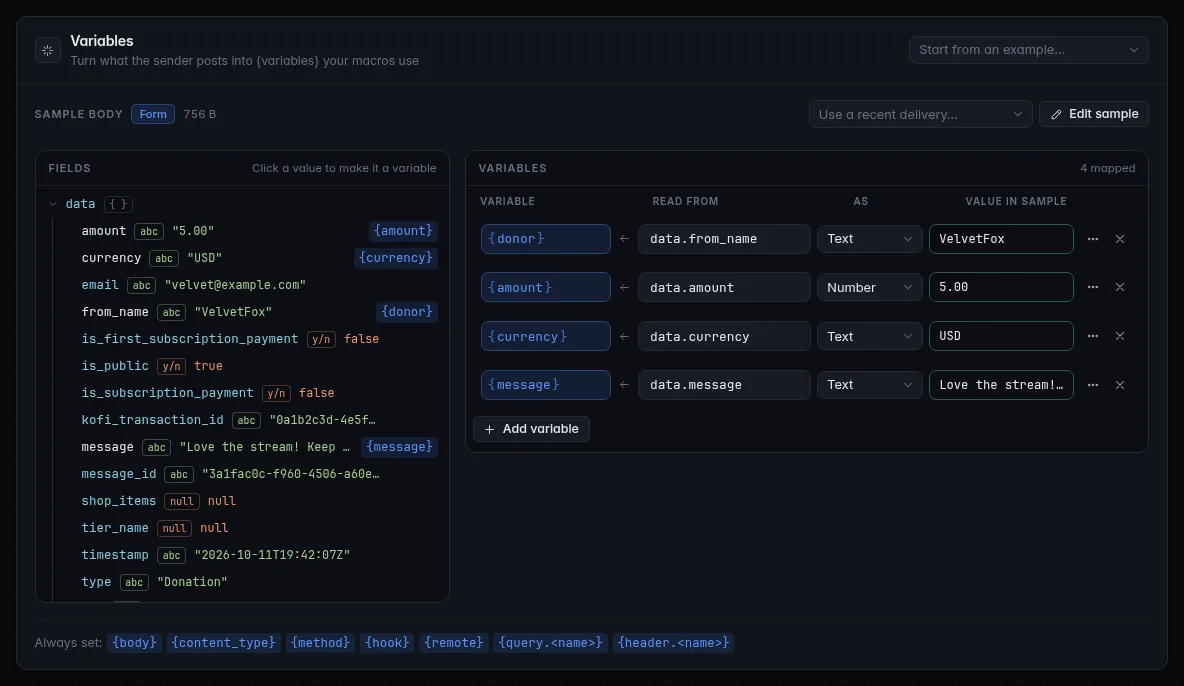
Task: Click the data.currency read-from field
Action: [x=724, y=336]
